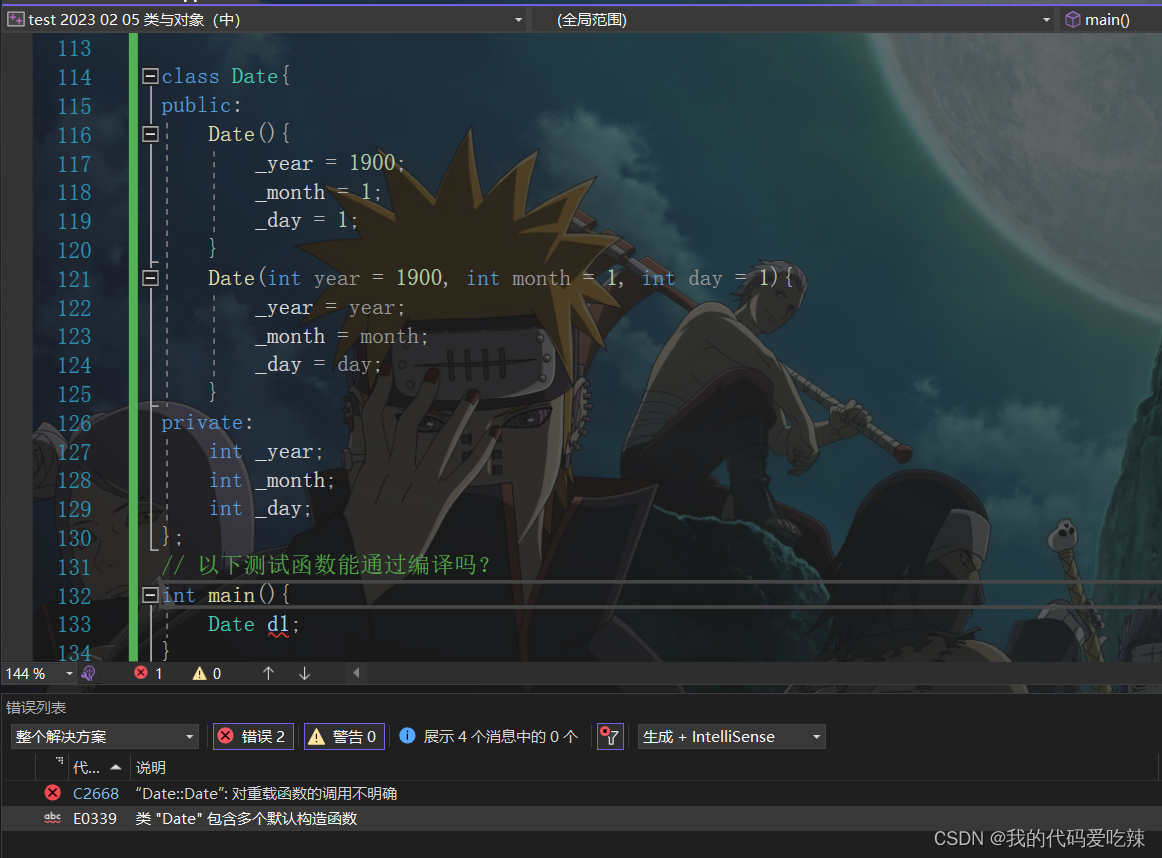This screenshot has height=858, width=1162.
Task: Sort by the 说明 description column header
Action: point(150,768)
